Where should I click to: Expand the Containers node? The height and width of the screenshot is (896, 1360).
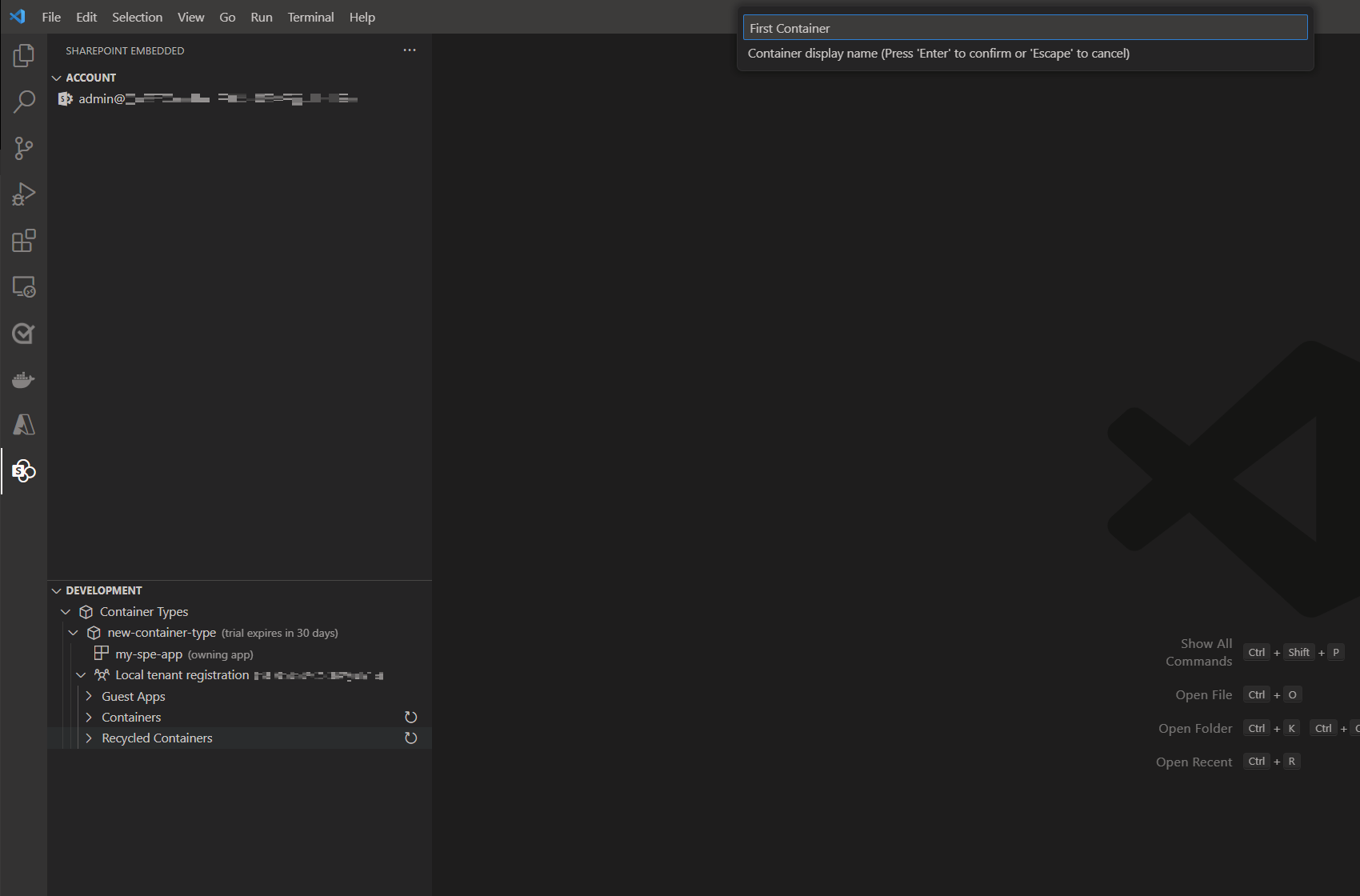[x=89, y=717]
